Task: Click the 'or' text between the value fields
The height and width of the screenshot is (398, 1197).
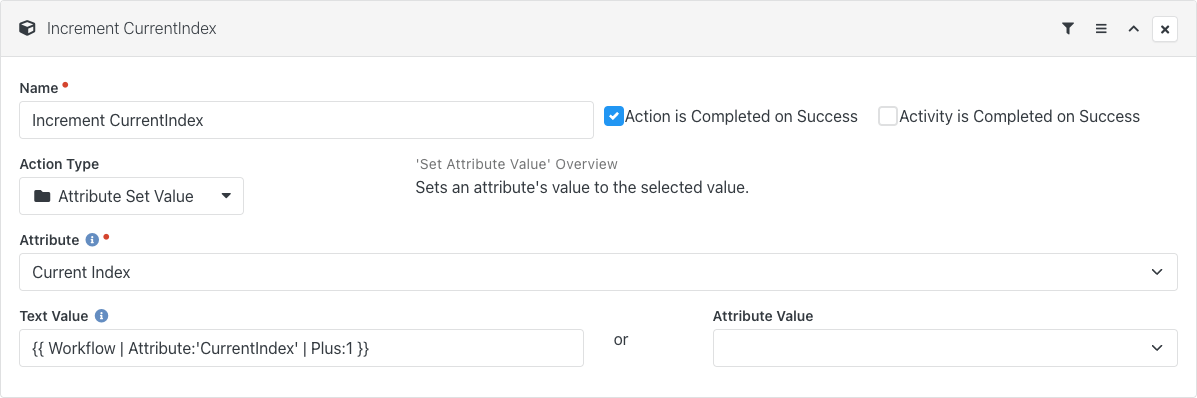Action: [621, 340]
